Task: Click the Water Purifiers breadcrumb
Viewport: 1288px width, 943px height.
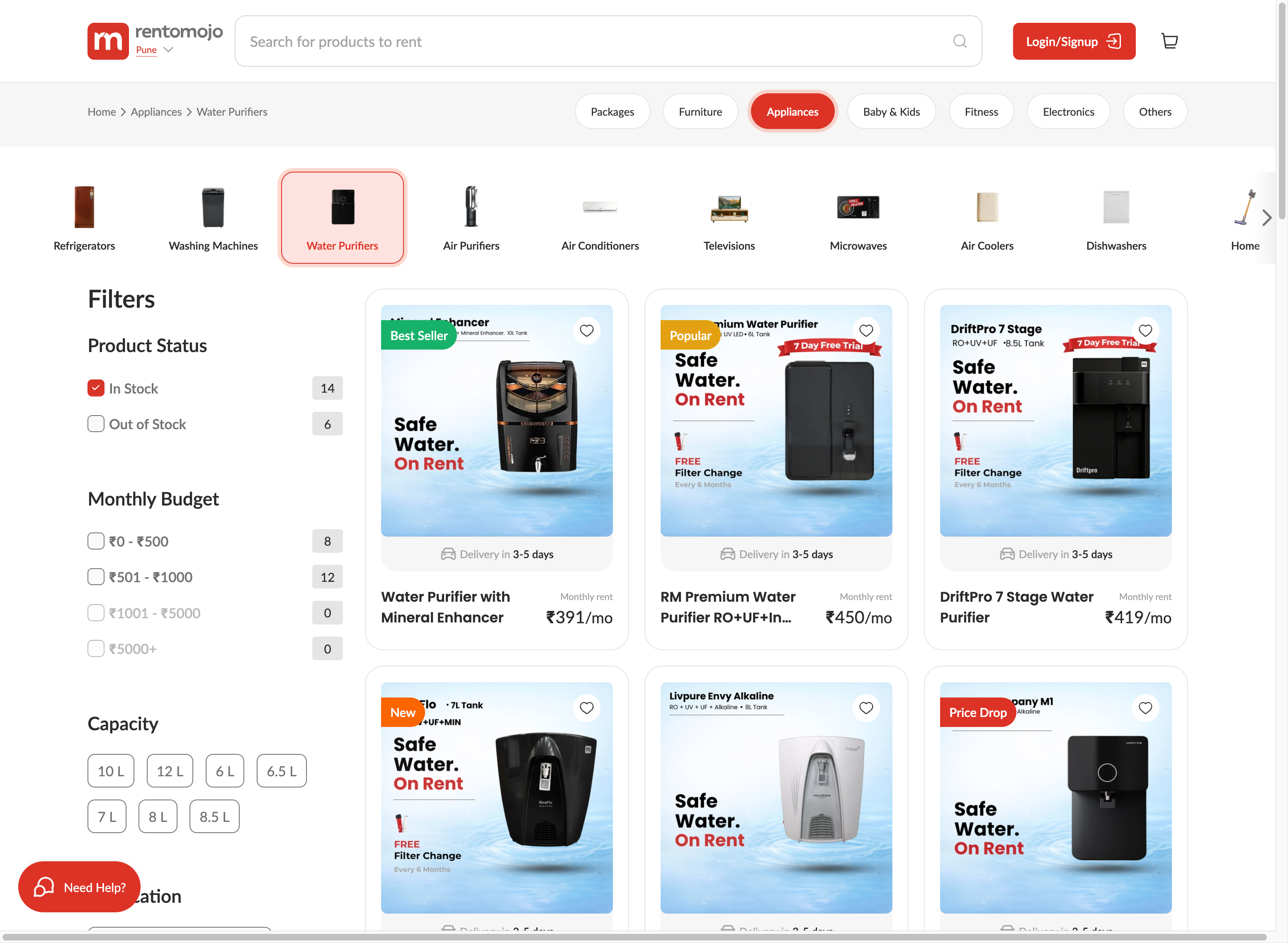Action: pos(232,112)
